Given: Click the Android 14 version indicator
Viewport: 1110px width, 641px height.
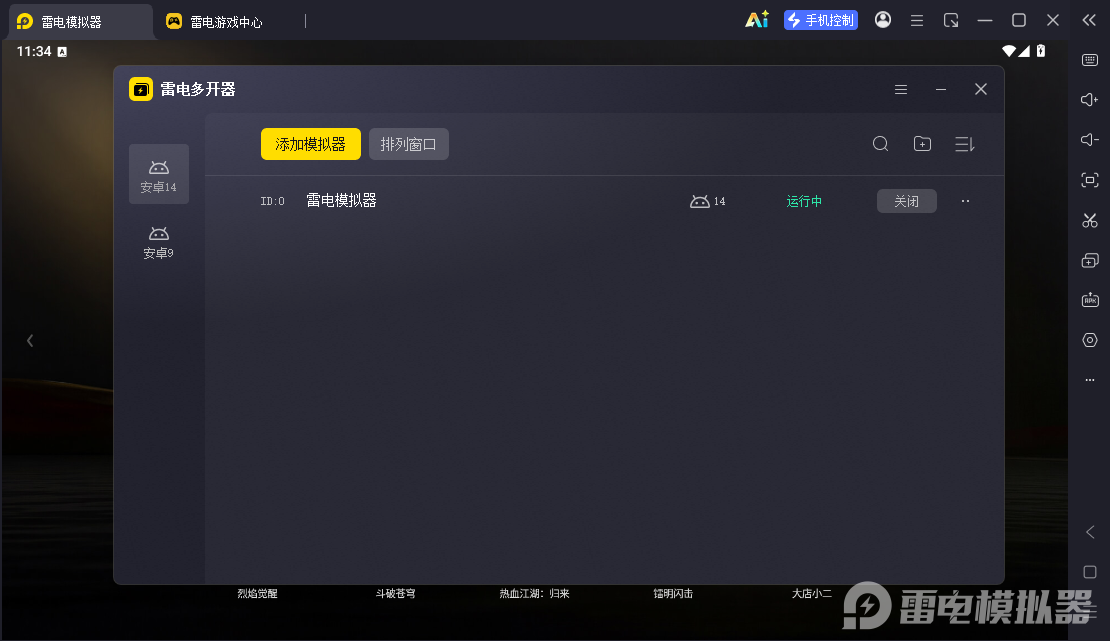Looking at the screenshot, I should tap(708, 201).
